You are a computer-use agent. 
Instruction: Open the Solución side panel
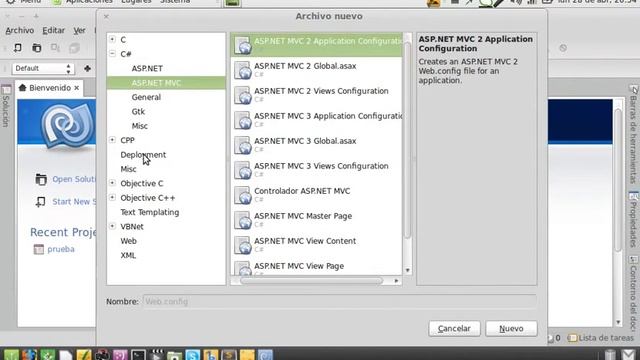click(x=6, y=107)
